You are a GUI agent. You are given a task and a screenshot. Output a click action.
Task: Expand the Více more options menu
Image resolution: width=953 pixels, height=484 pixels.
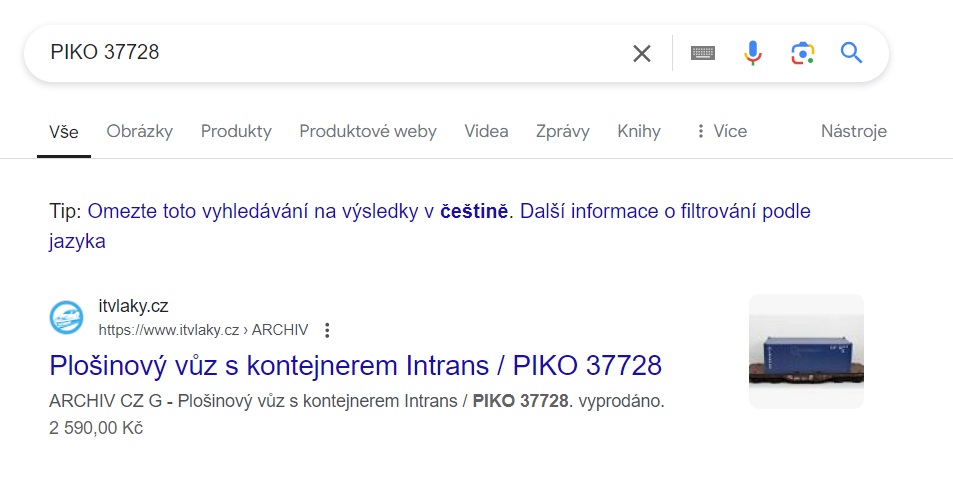tap(721, 131)
